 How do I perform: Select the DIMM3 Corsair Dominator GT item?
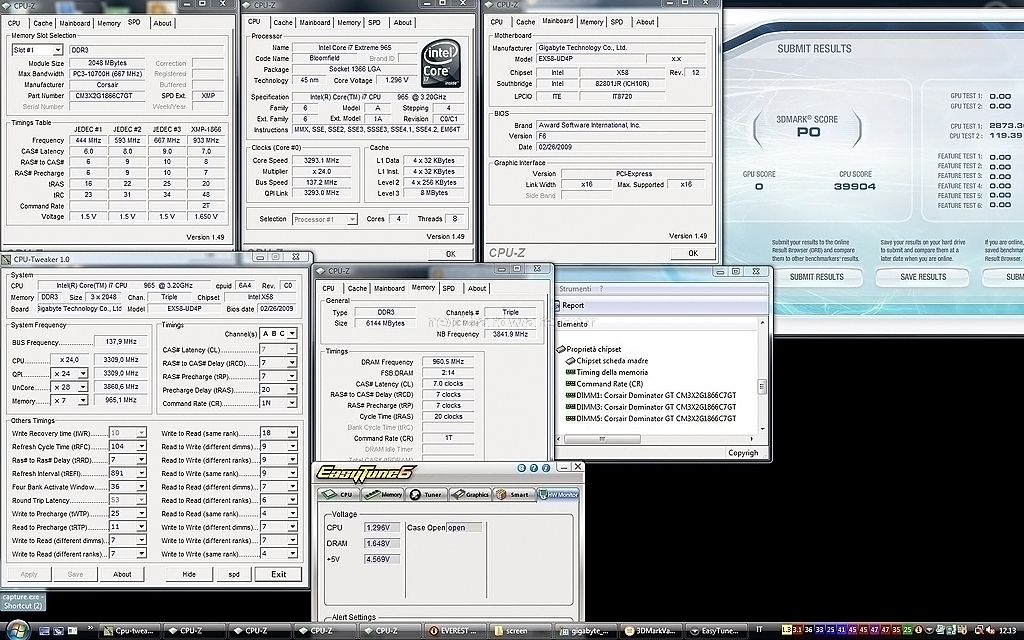651,407
